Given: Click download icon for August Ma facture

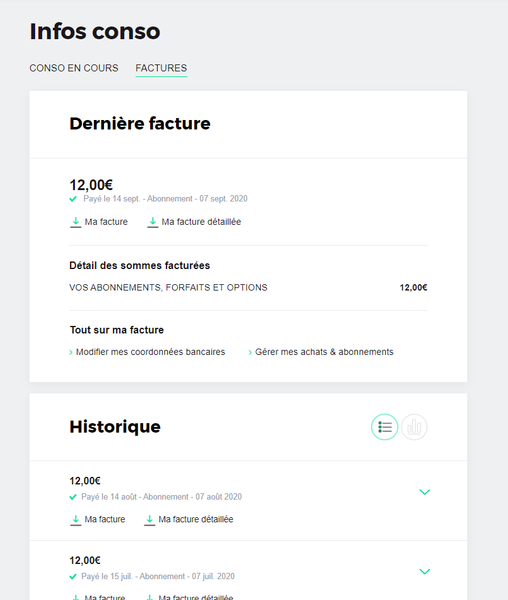Looking at the screenshot, I should (76, 520).
